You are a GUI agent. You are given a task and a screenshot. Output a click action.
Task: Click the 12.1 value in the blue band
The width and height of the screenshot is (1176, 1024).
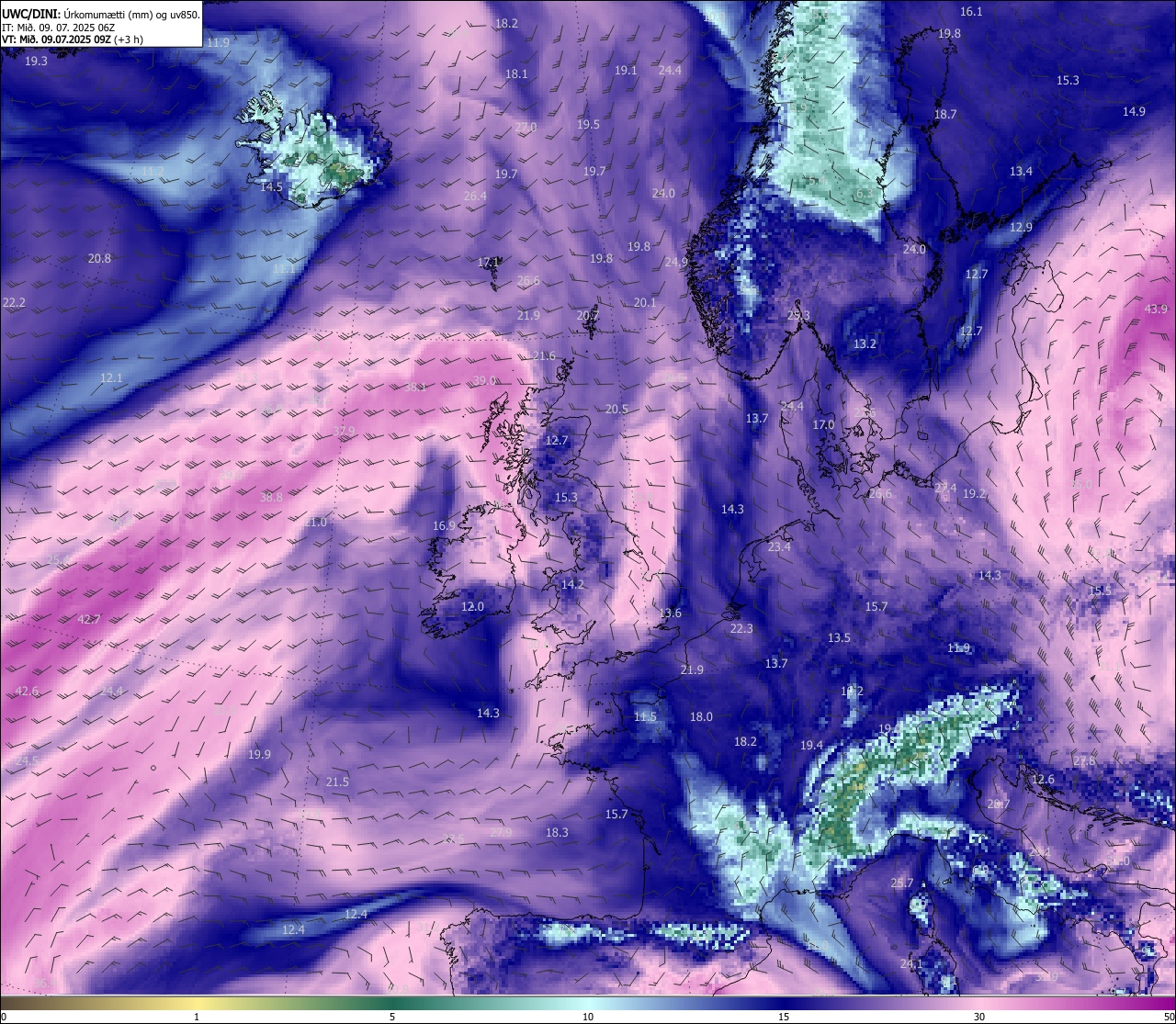[x=111, y=378]
